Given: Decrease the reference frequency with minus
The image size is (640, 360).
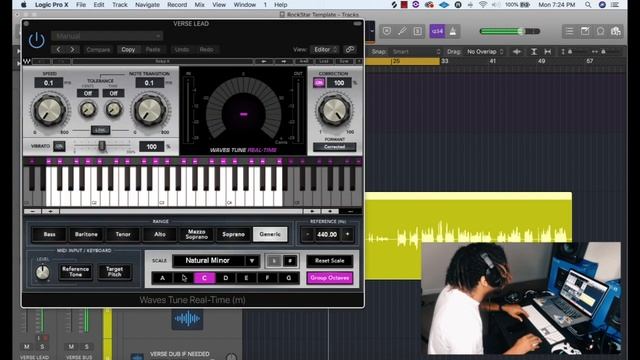Looking at the screenshot, I should tap(307, 234).
